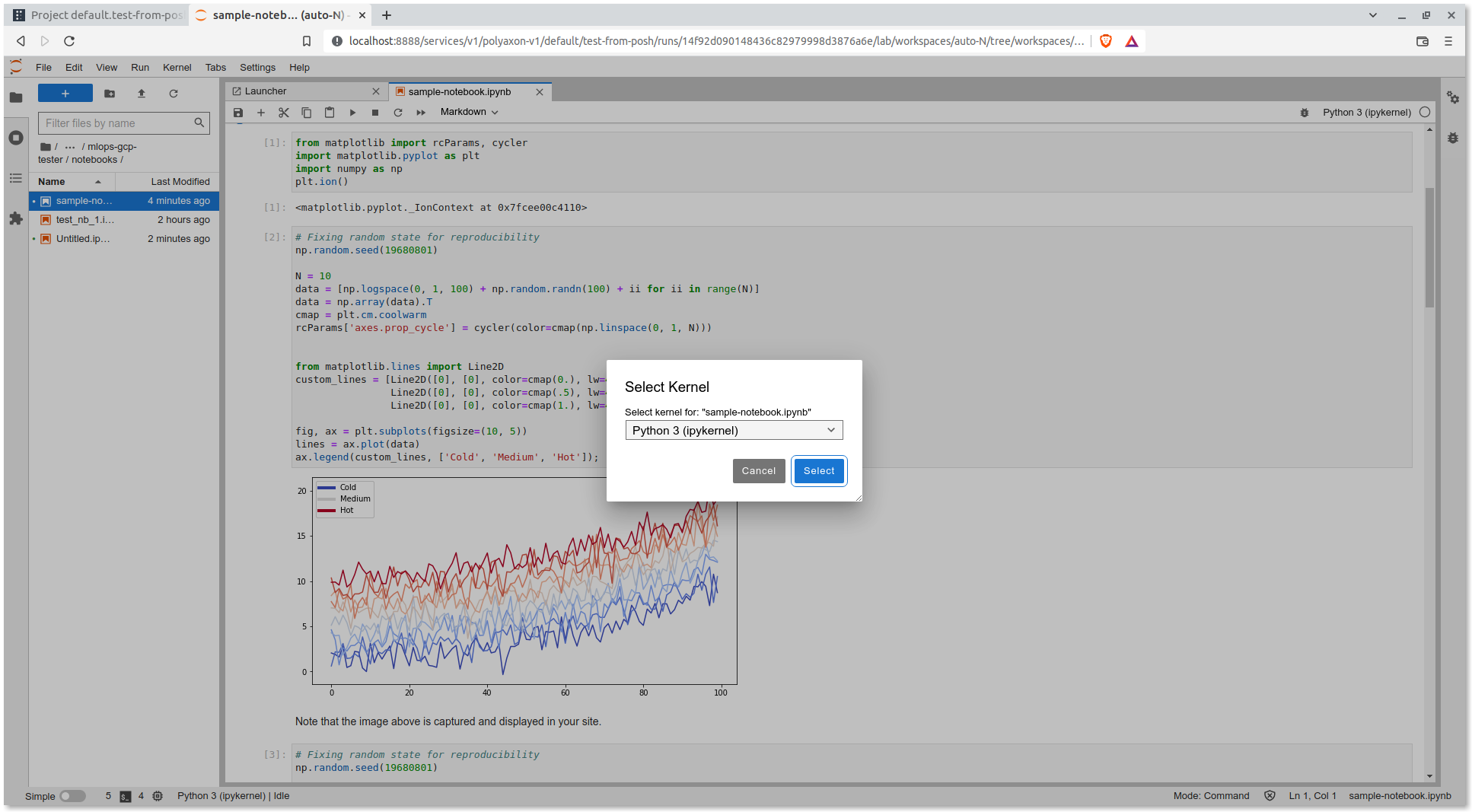Open the Brave Shields lion icon
1472x812 pixels.
1106,41
